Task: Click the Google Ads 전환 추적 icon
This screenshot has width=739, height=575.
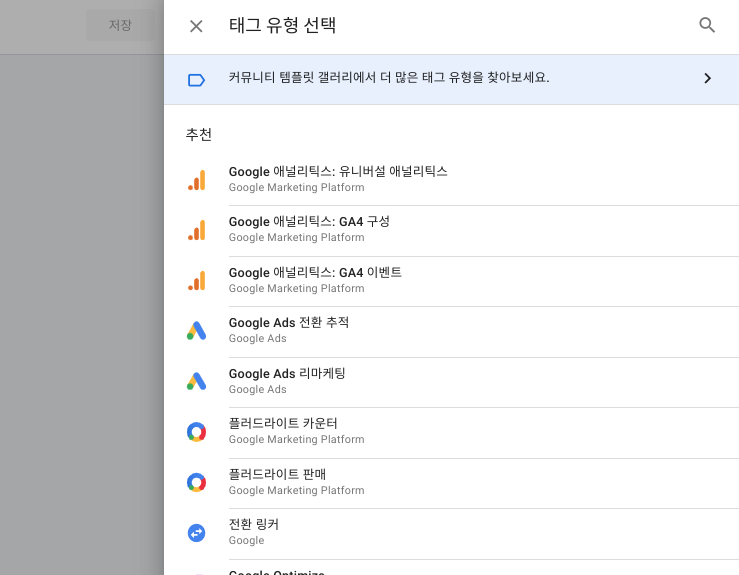Action: 197,331
